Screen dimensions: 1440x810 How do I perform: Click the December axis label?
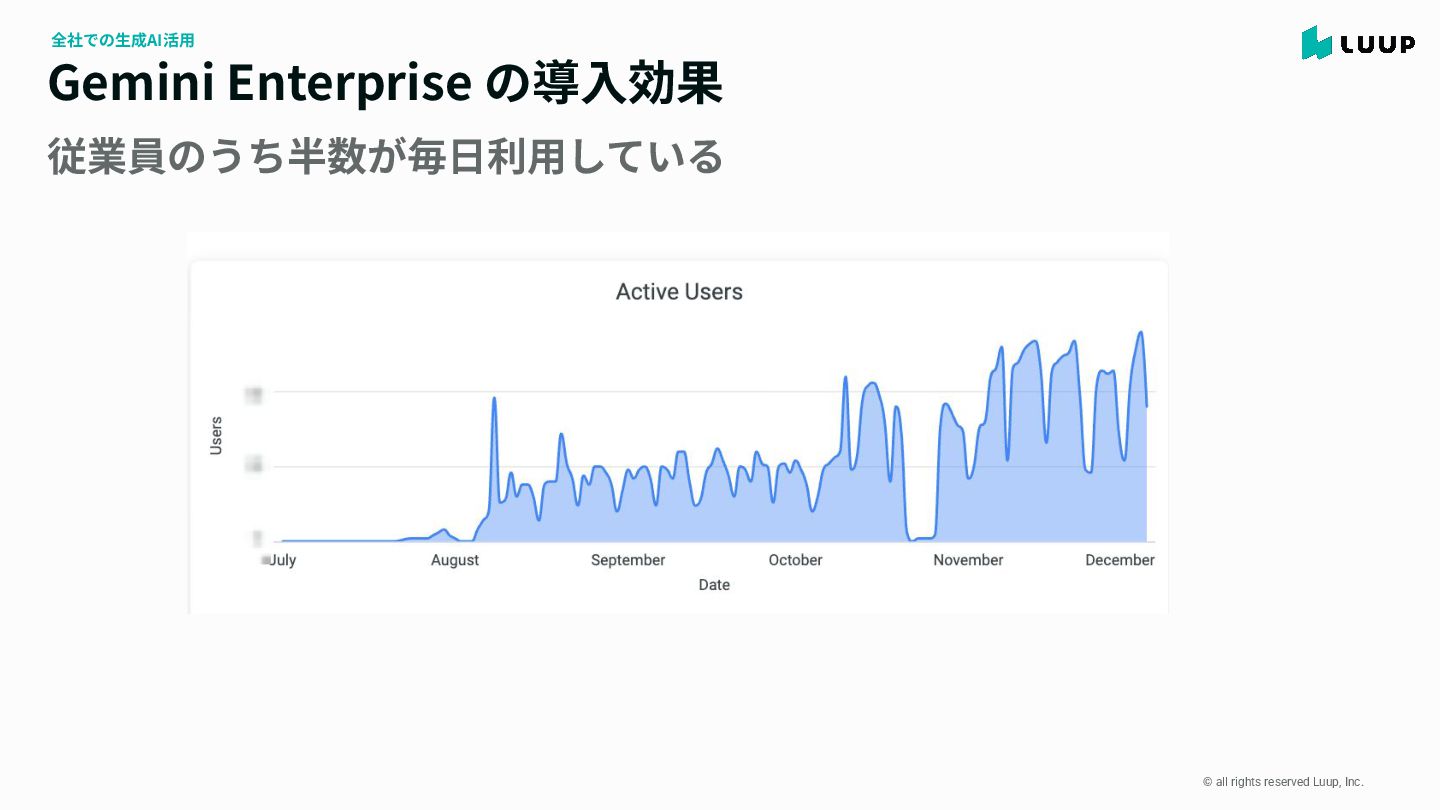pos(1120,560)
